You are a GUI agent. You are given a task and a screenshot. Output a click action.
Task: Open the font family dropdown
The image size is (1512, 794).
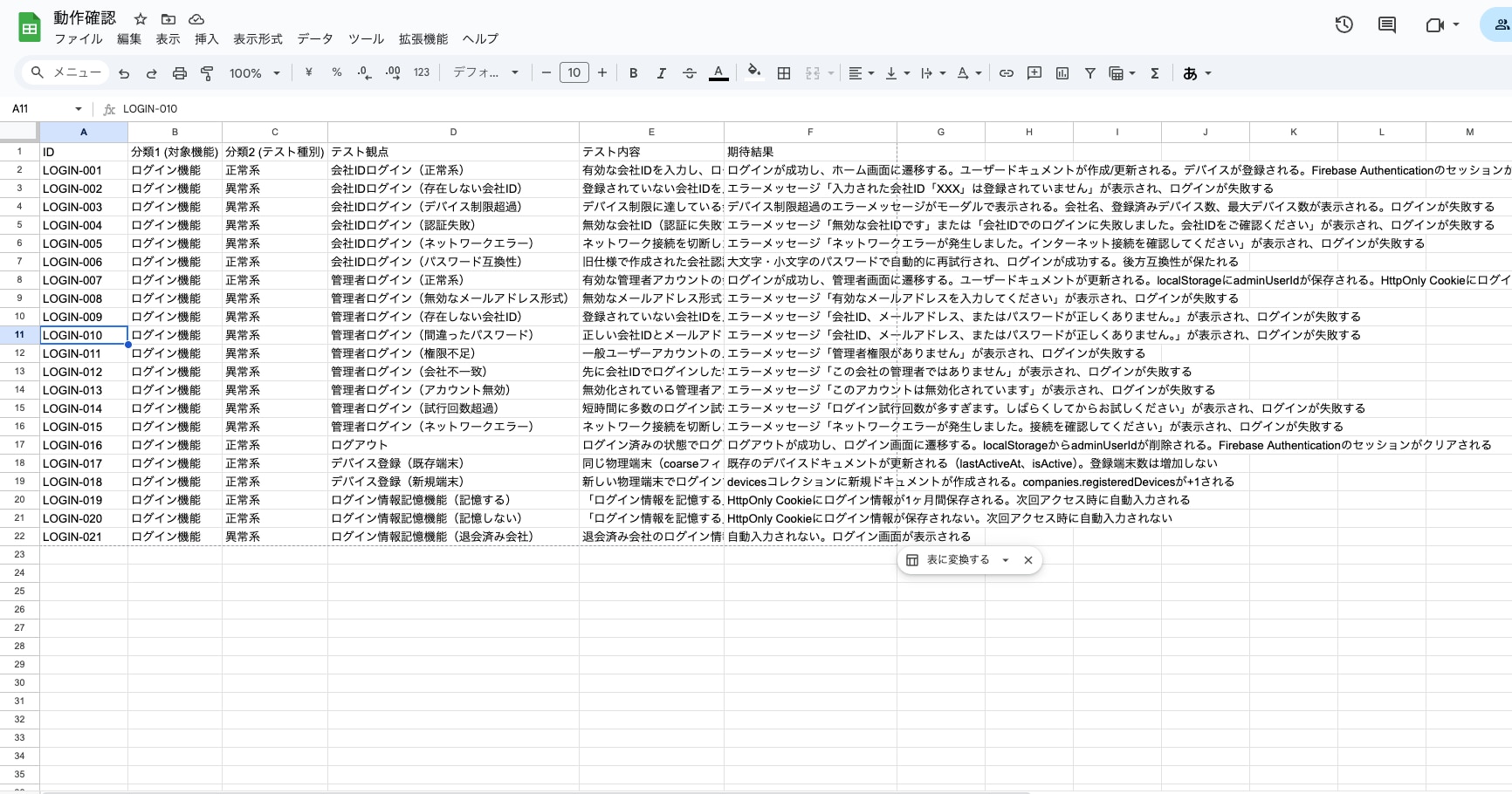coord(485,73)
